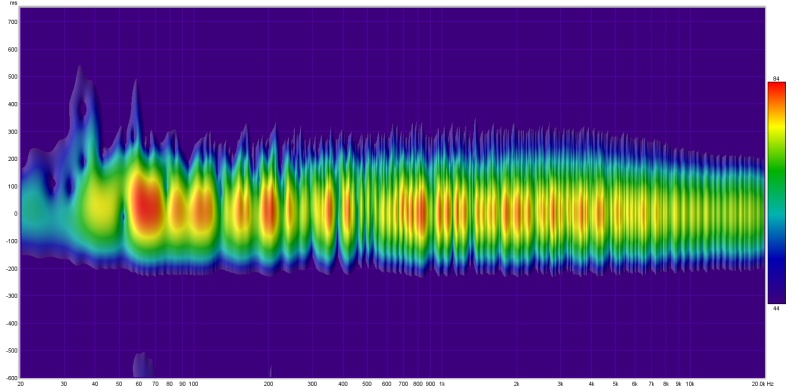Viewport: 800px width, 389px height.
Task: Click the 7k label on the frequency axis
Action: 652,383
